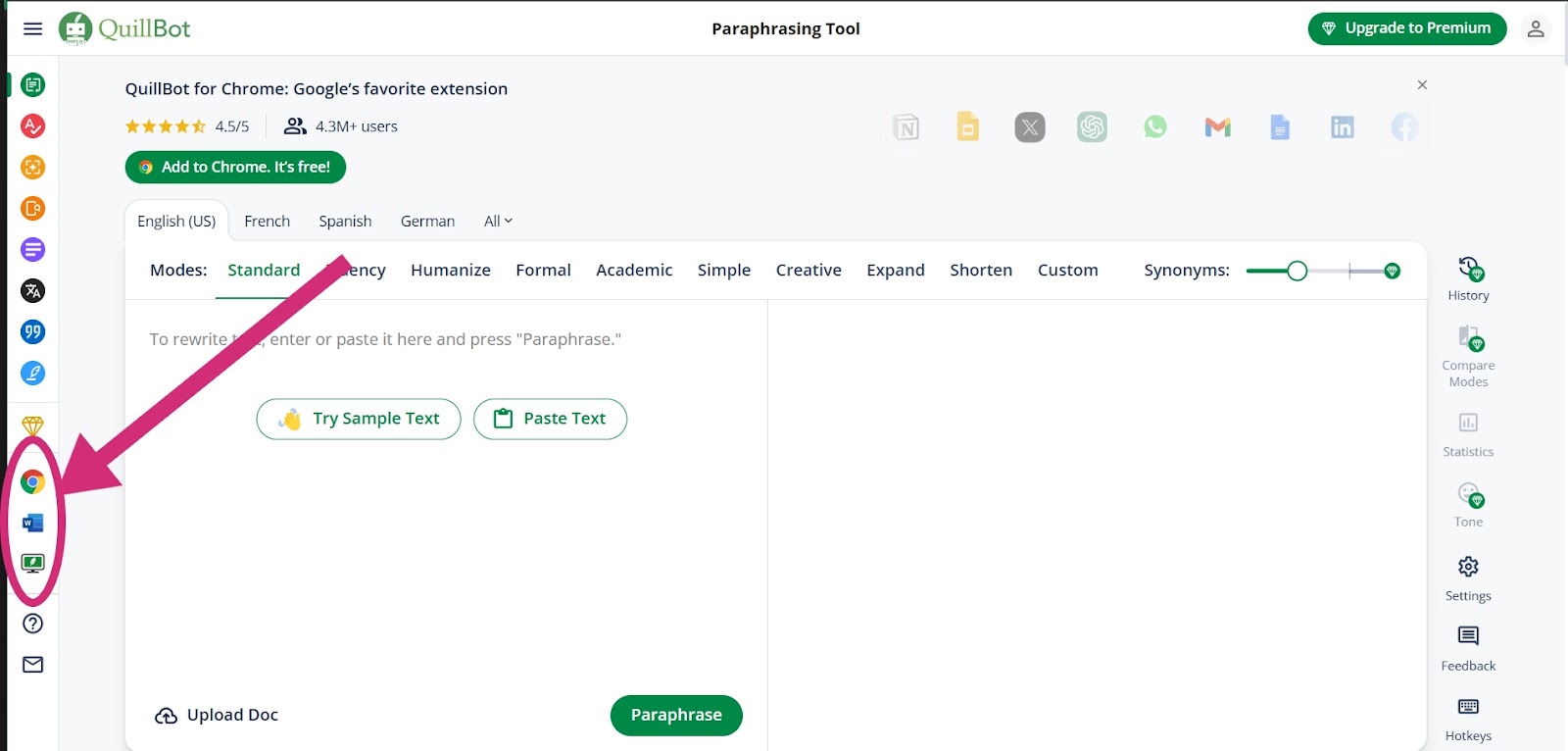Screen dimensions: 1568x751
Task: Click the Upload Doc button
Action: tap(217, 716)
